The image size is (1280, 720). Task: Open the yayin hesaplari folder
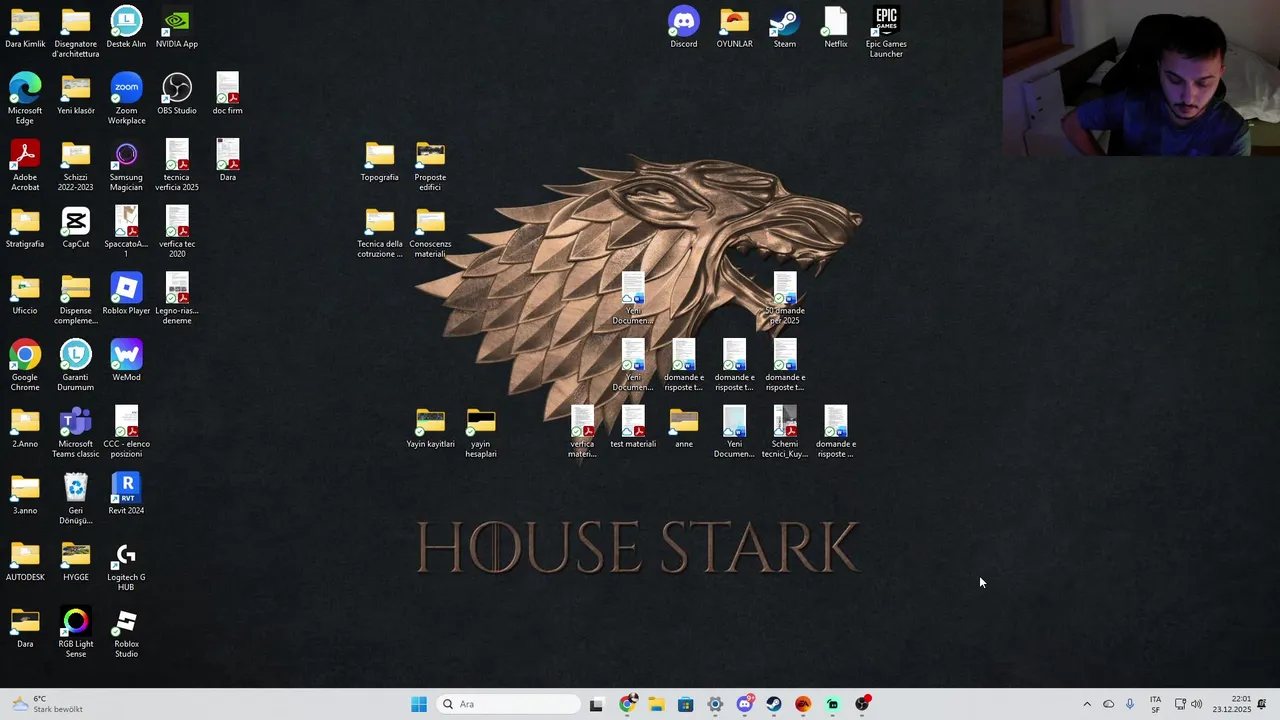(481, 432)
